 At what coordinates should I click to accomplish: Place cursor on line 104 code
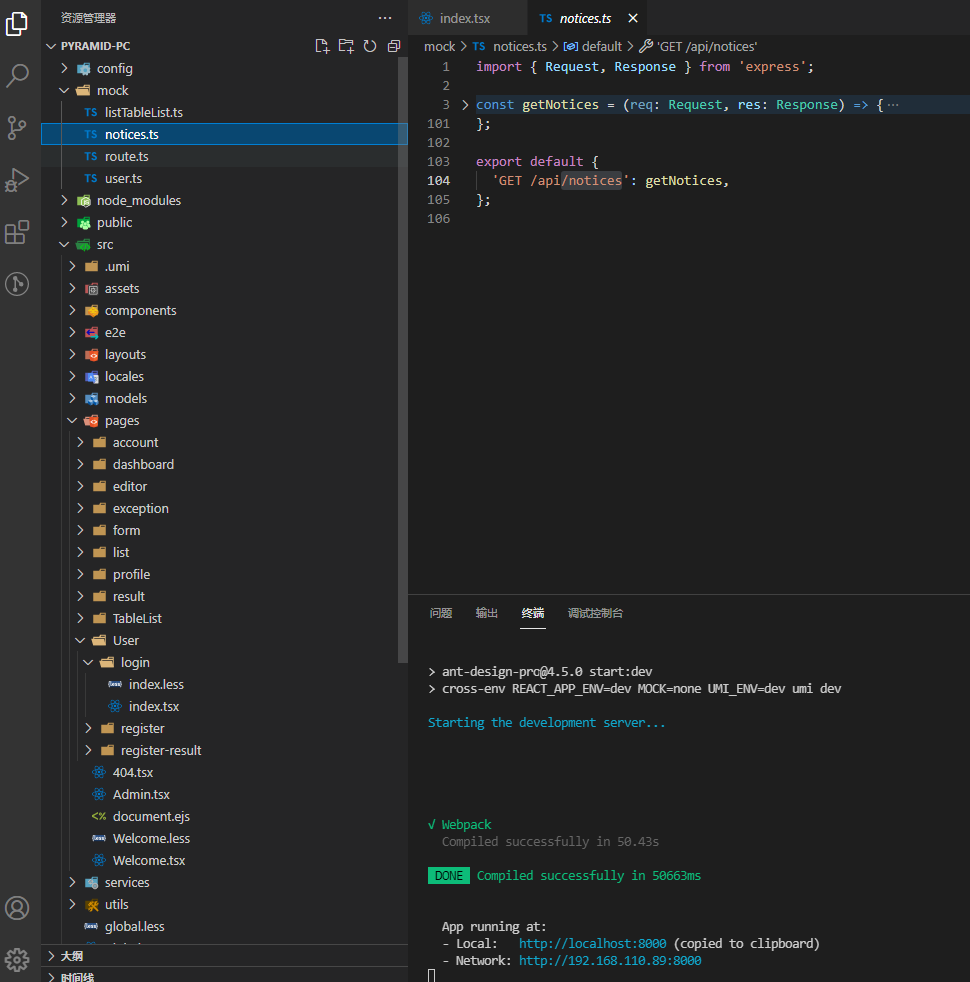(611, 180)
